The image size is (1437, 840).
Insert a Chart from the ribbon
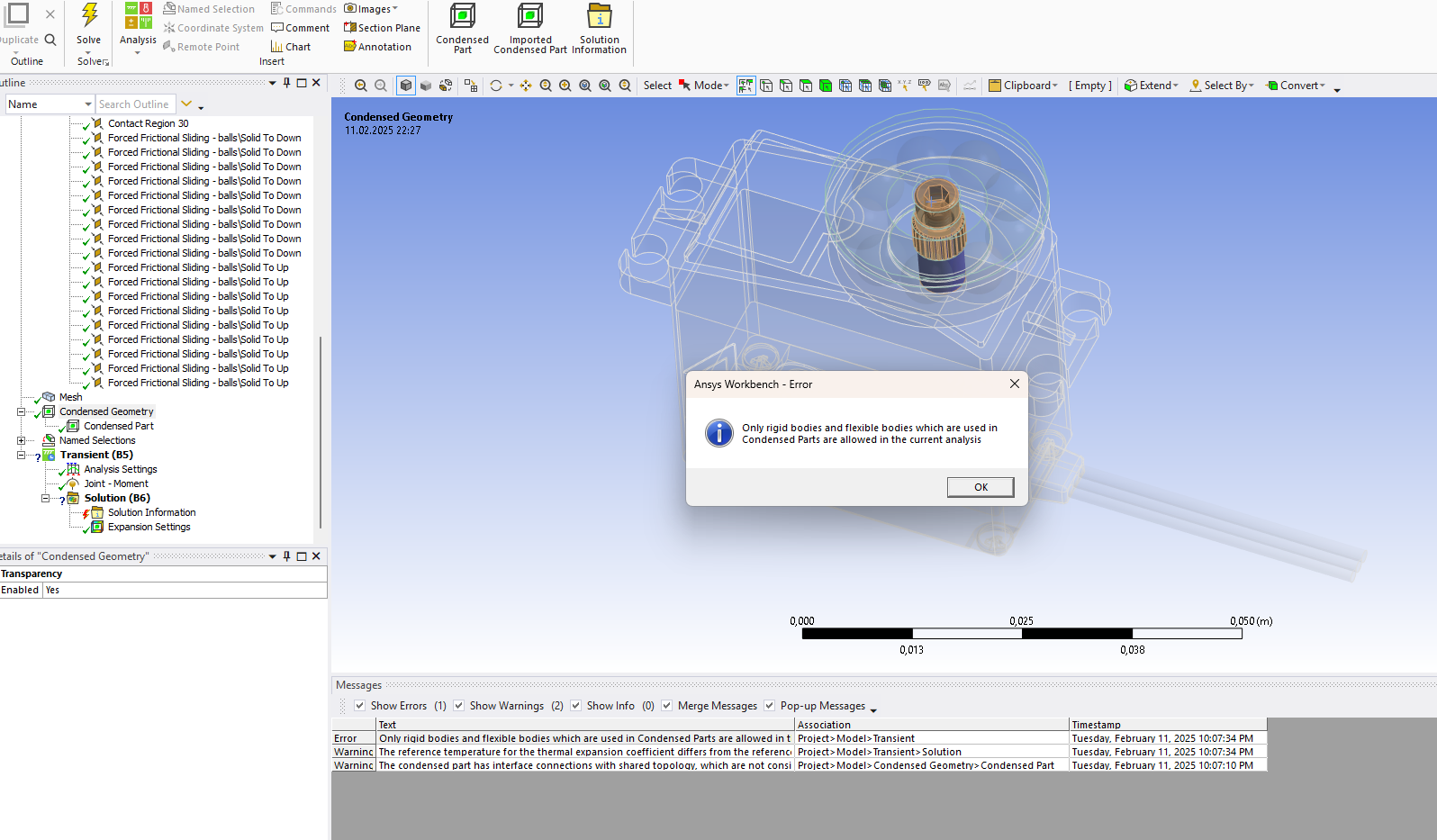[x=291, y=47]
